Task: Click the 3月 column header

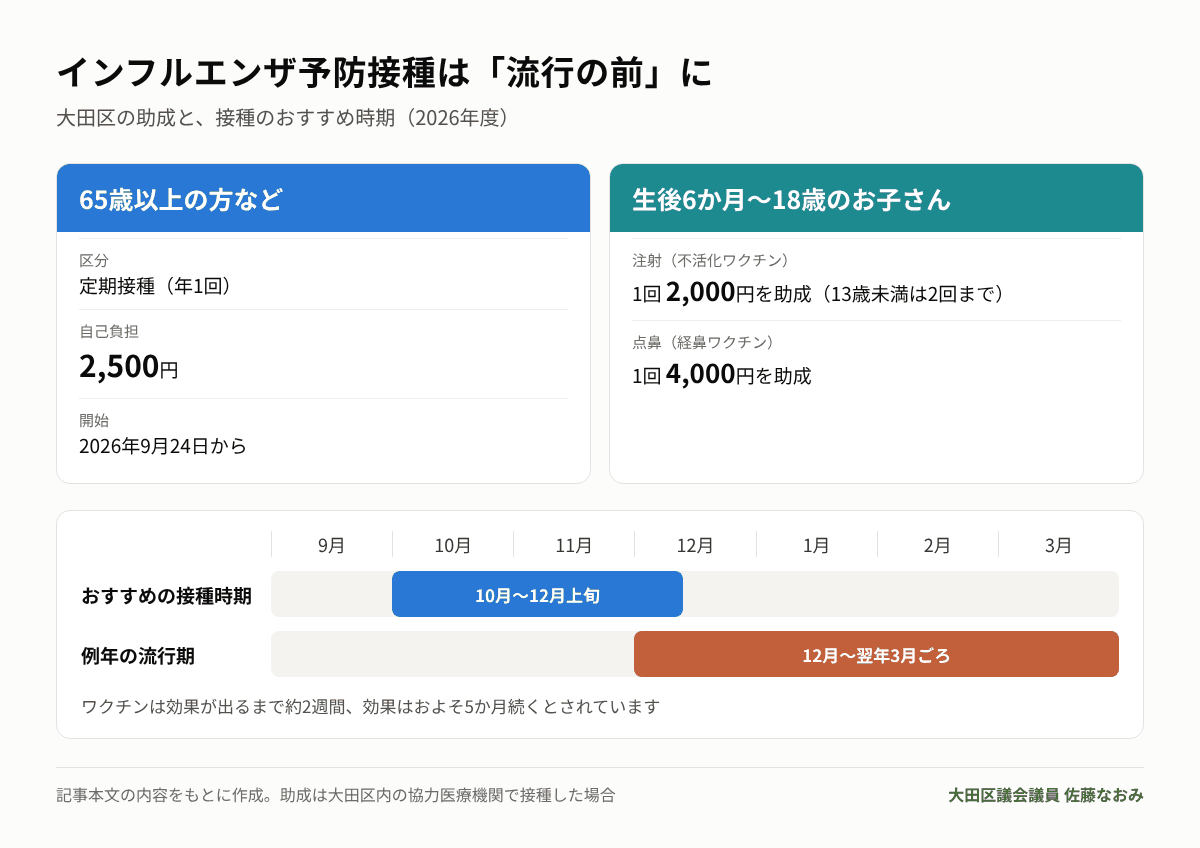Action: [x=1059, y=545]
